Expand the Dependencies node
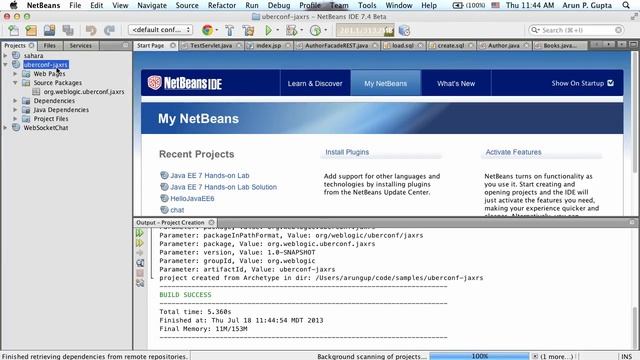 tap(15, 100)
